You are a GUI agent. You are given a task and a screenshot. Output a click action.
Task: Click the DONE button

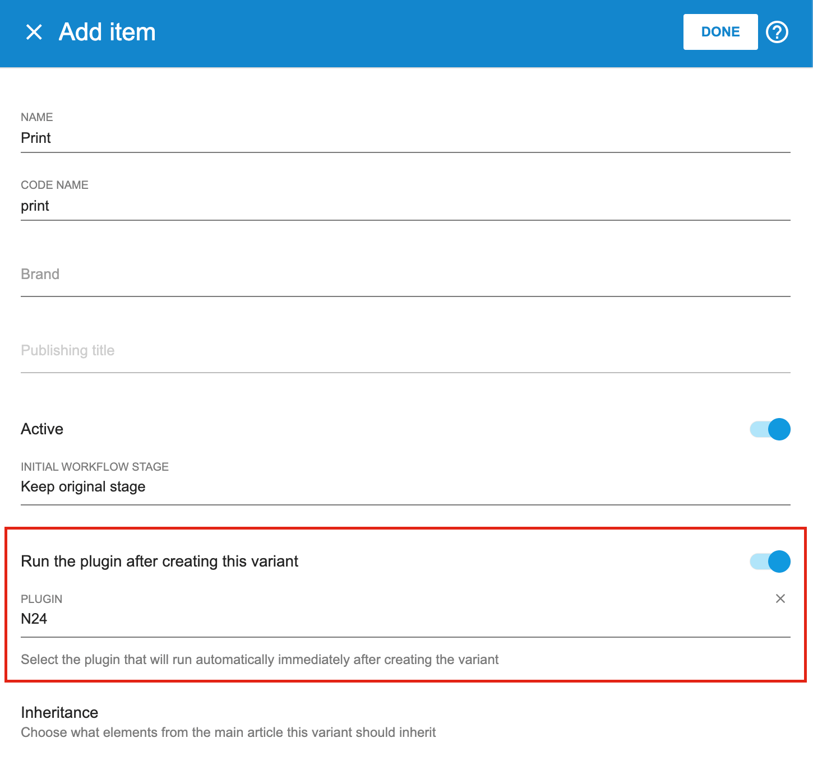point(720,32)
